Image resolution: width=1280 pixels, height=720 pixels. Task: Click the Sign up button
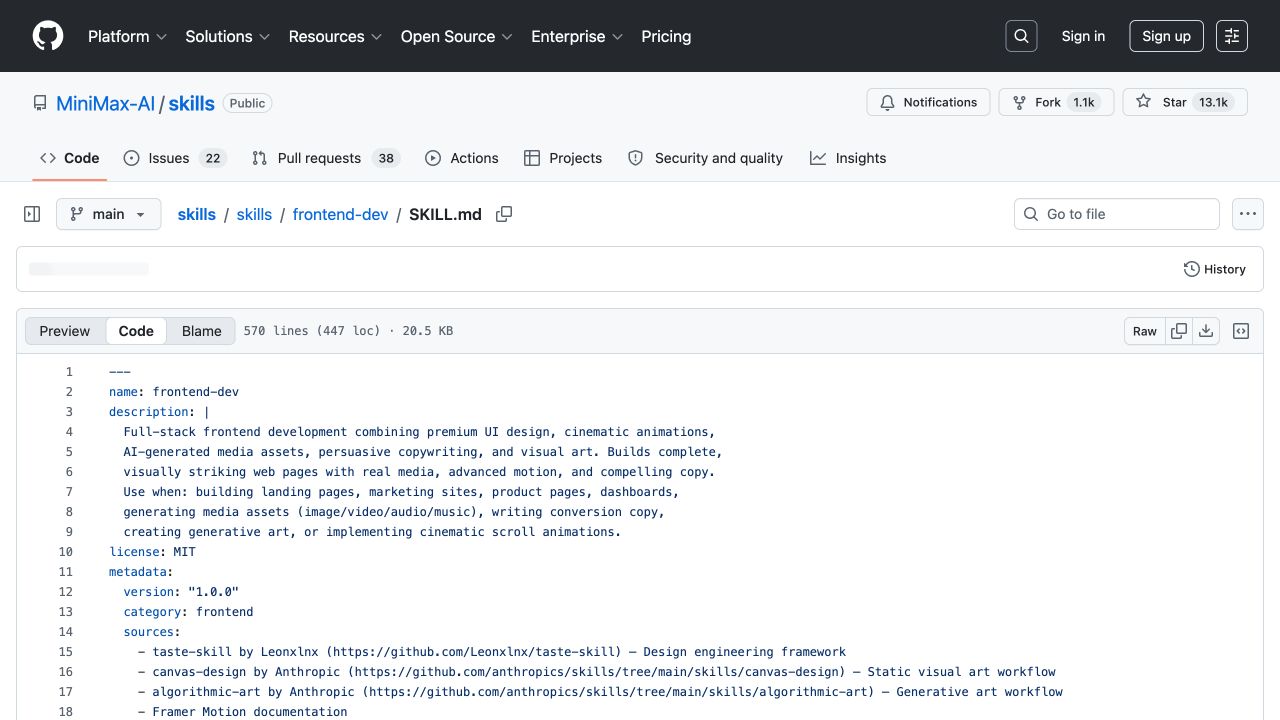(1166, 36)
